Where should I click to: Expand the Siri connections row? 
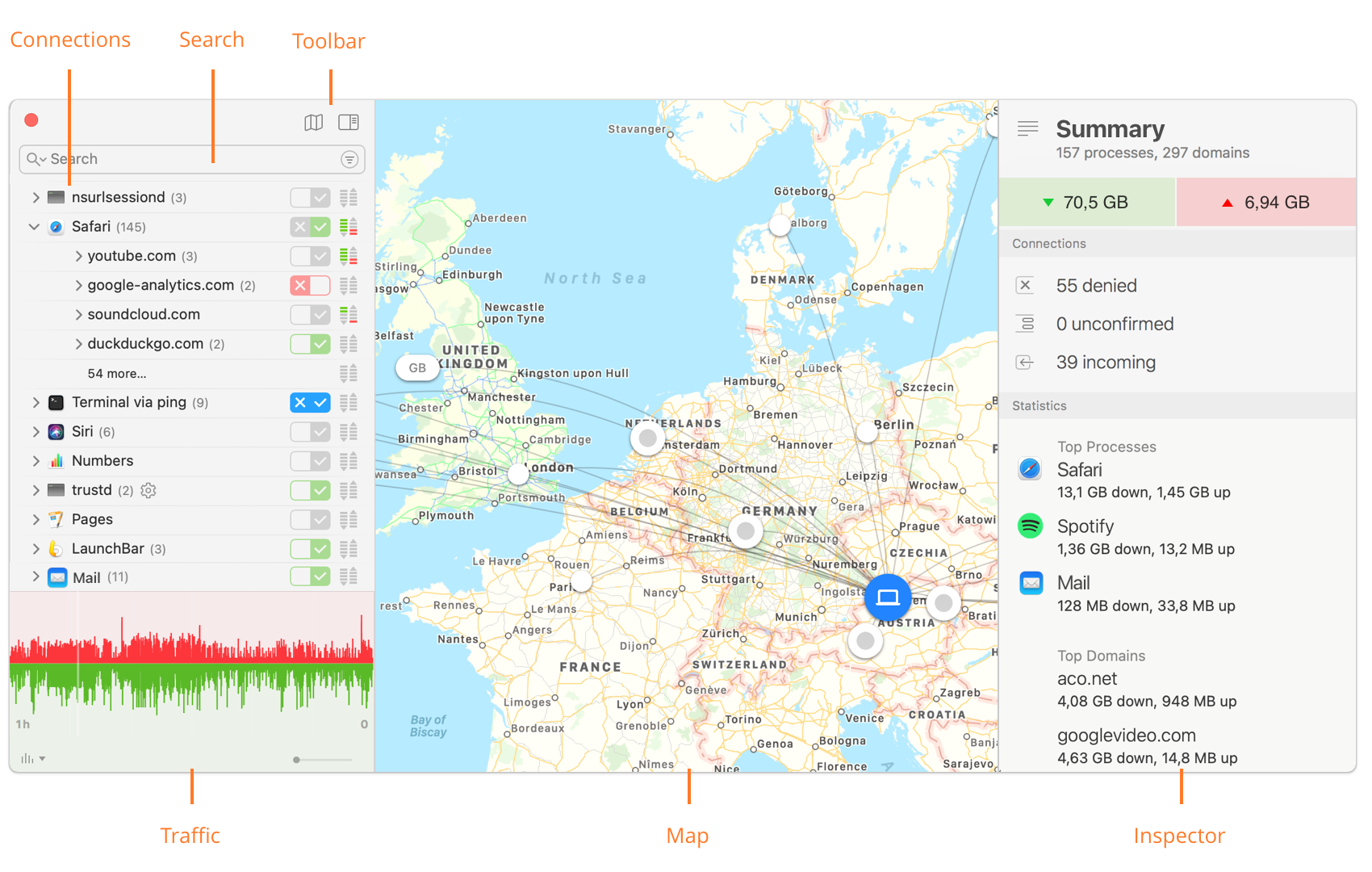click(36, 432)
